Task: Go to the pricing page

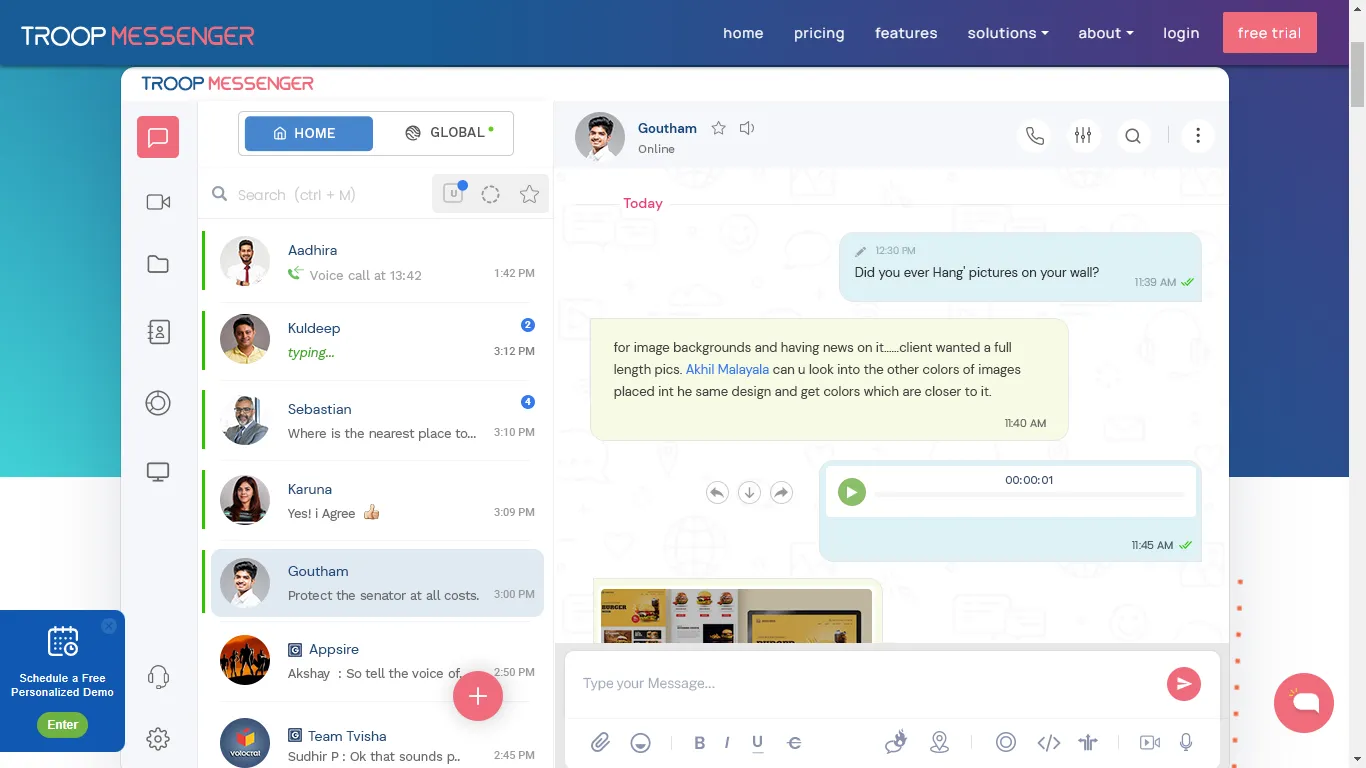Action: pyautogui.click(x=819, y=33)
